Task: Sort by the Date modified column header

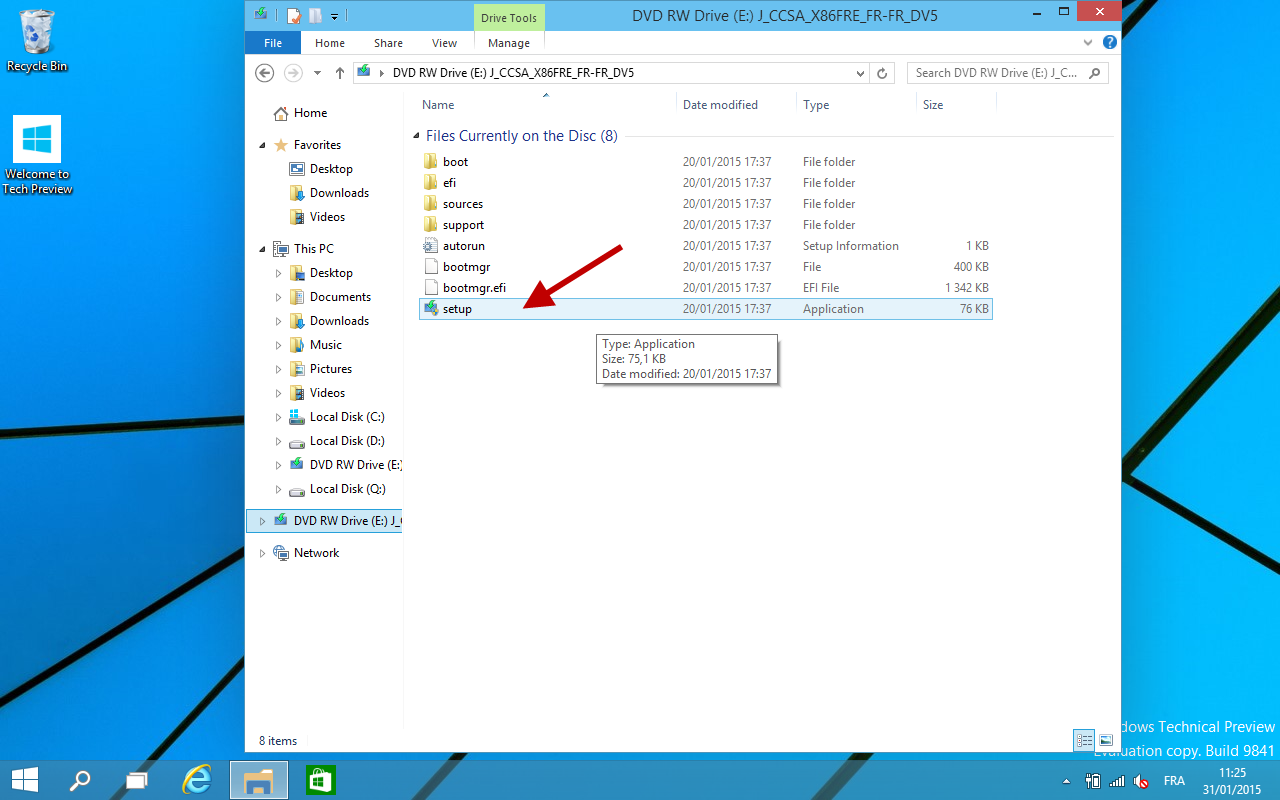Action: pyautogui.click(x=720, y=105)
